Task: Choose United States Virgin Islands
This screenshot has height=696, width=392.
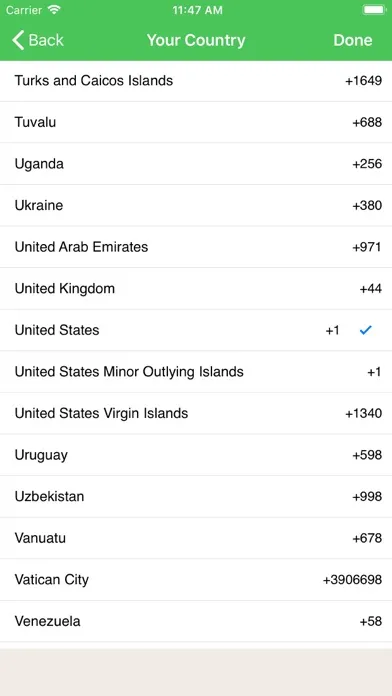Action: (x=196, y=413)
